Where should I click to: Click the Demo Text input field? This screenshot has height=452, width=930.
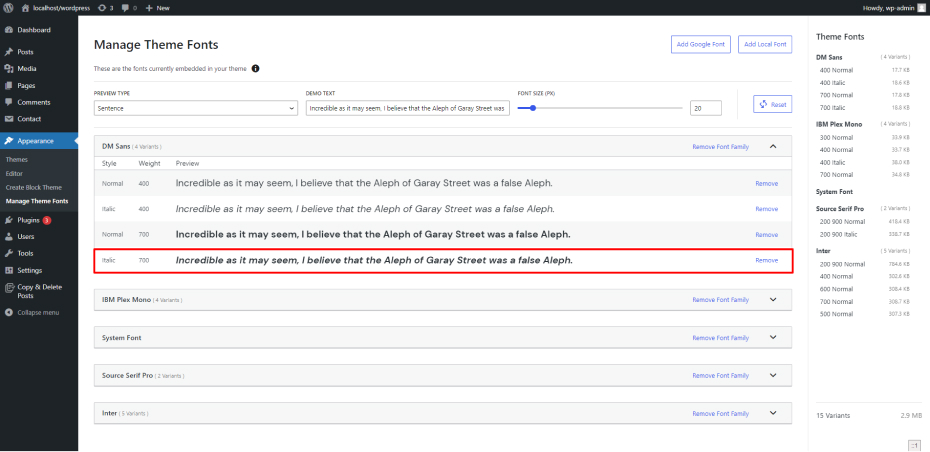[408, 107]
